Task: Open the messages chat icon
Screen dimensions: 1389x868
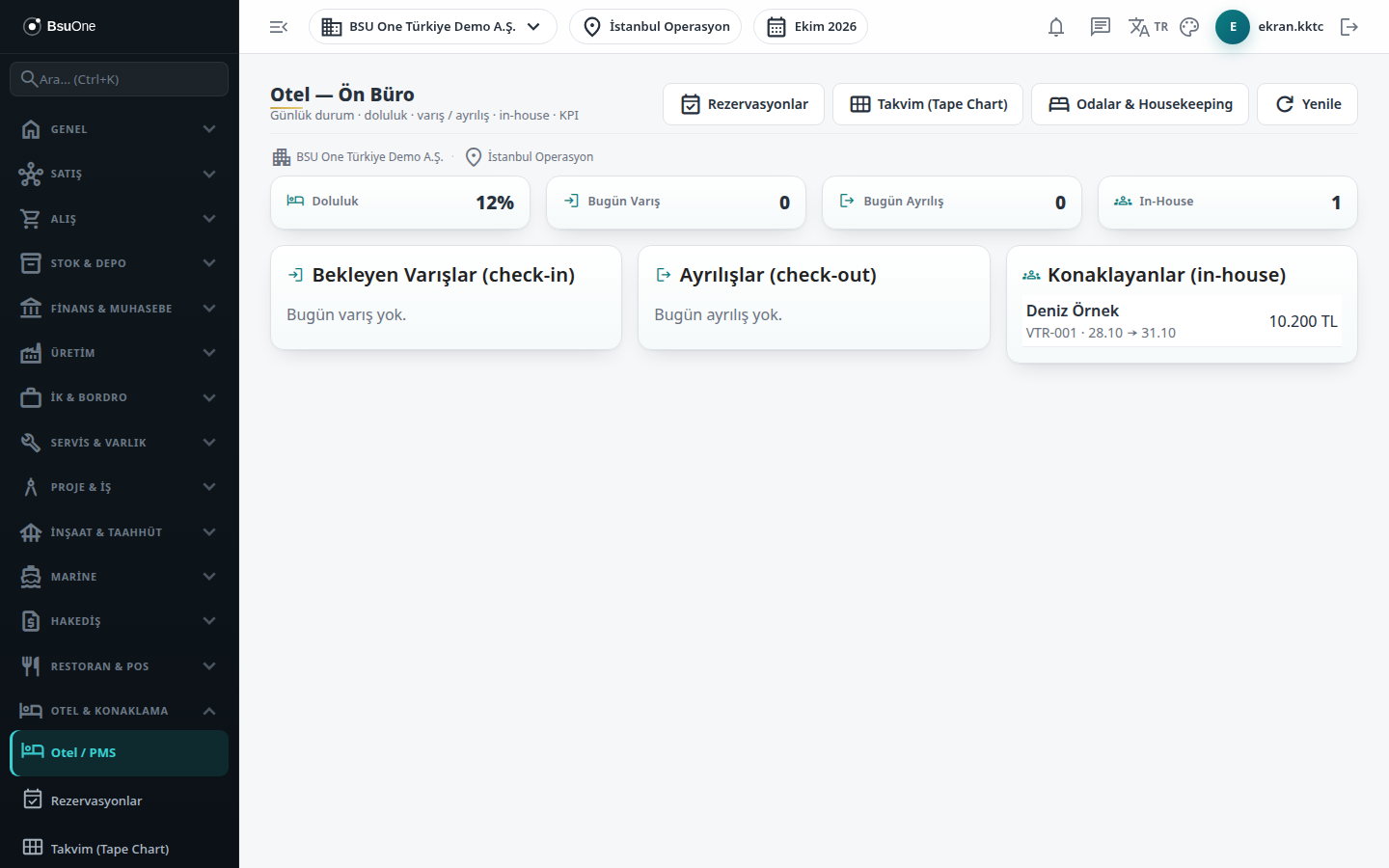Action: click(1101, 27)
